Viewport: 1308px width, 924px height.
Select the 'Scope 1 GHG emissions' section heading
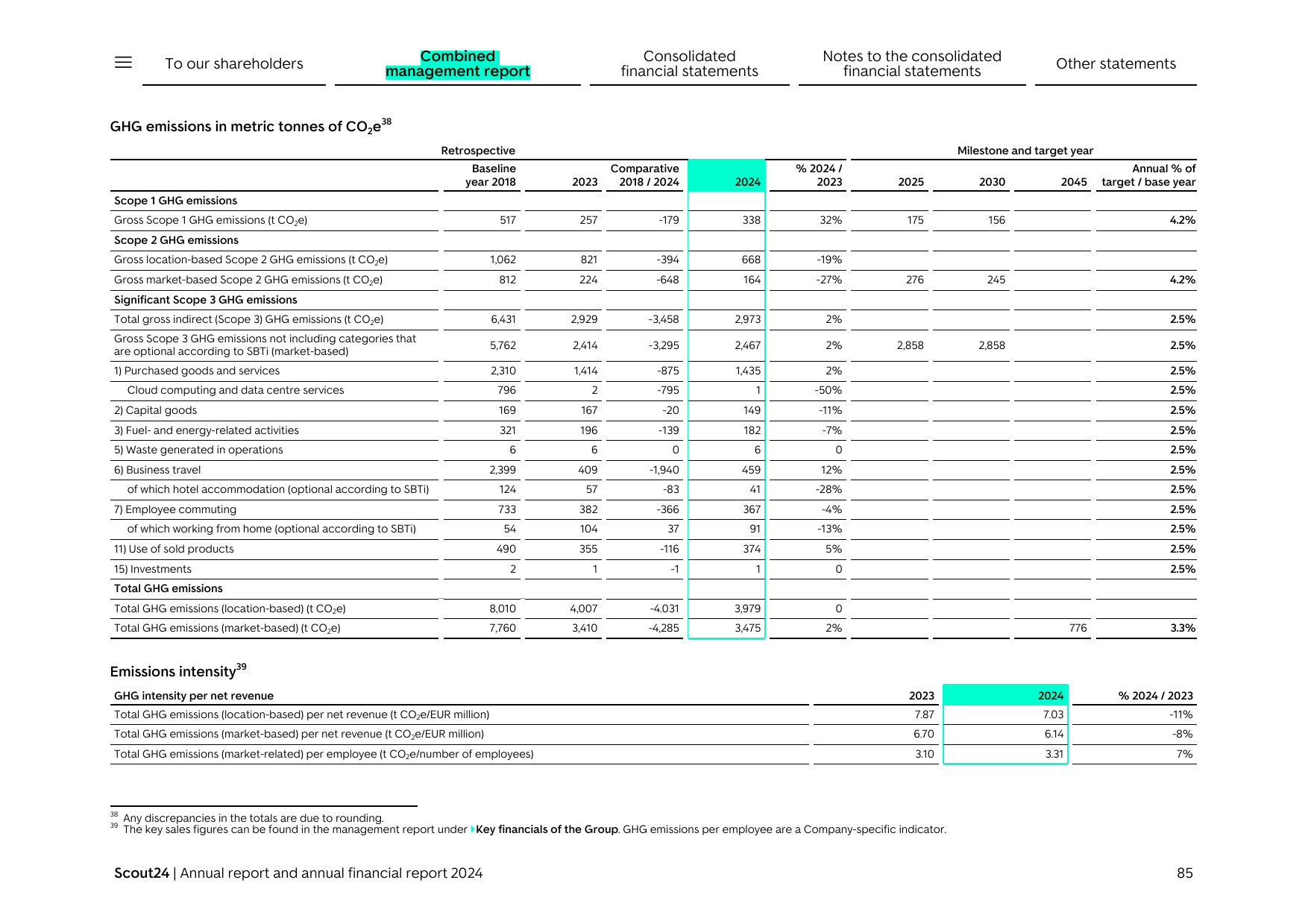coord(176,201)
